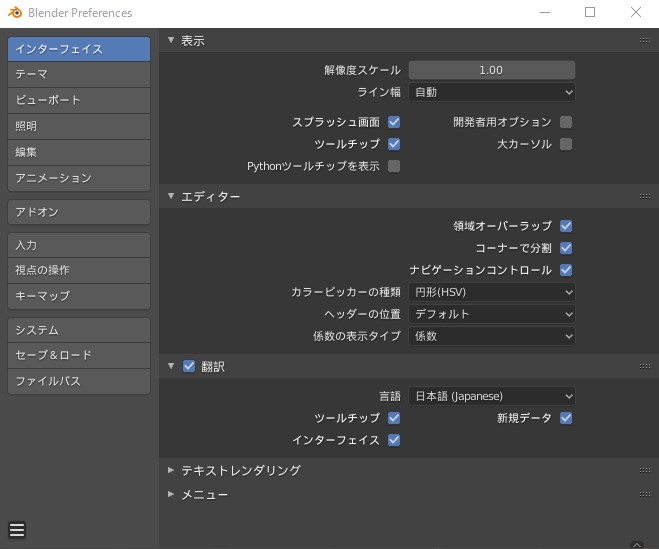The width and height of the screenshot is (659, 549).
Task: Enable 大カーソル checkbox
Action: (566, 144)
